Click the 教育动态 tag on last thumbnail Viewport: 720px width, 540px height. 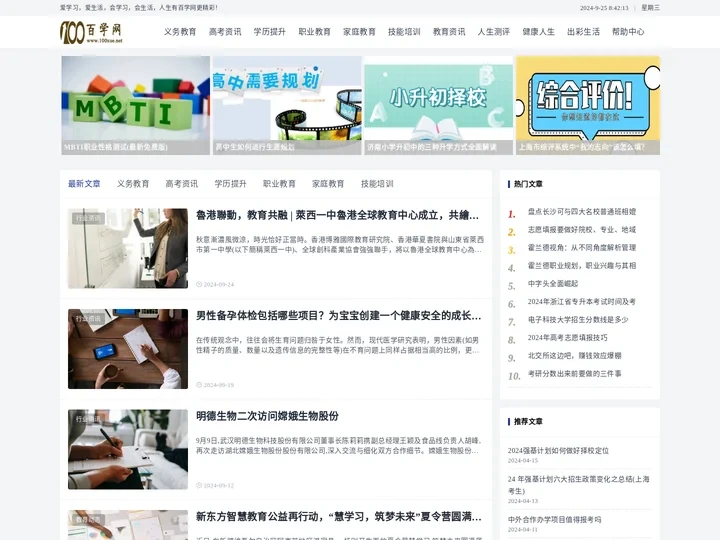pyautogui.click(x=88, y=520)
